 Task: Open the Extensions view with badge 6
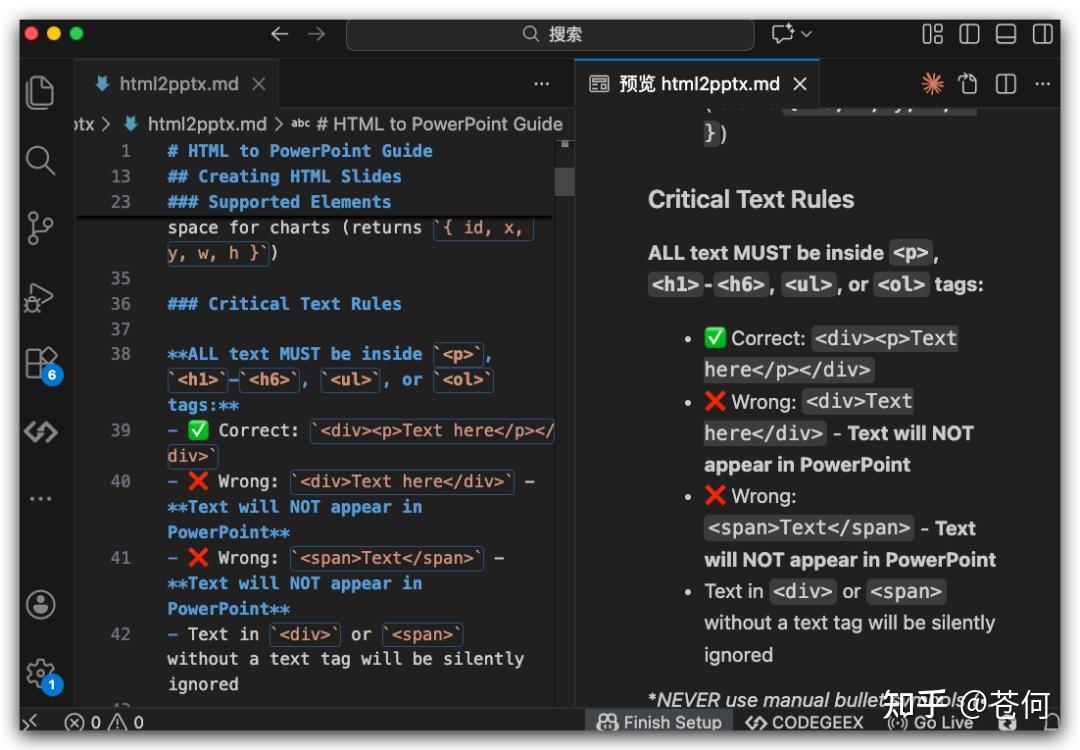click(x=41, y=364)
